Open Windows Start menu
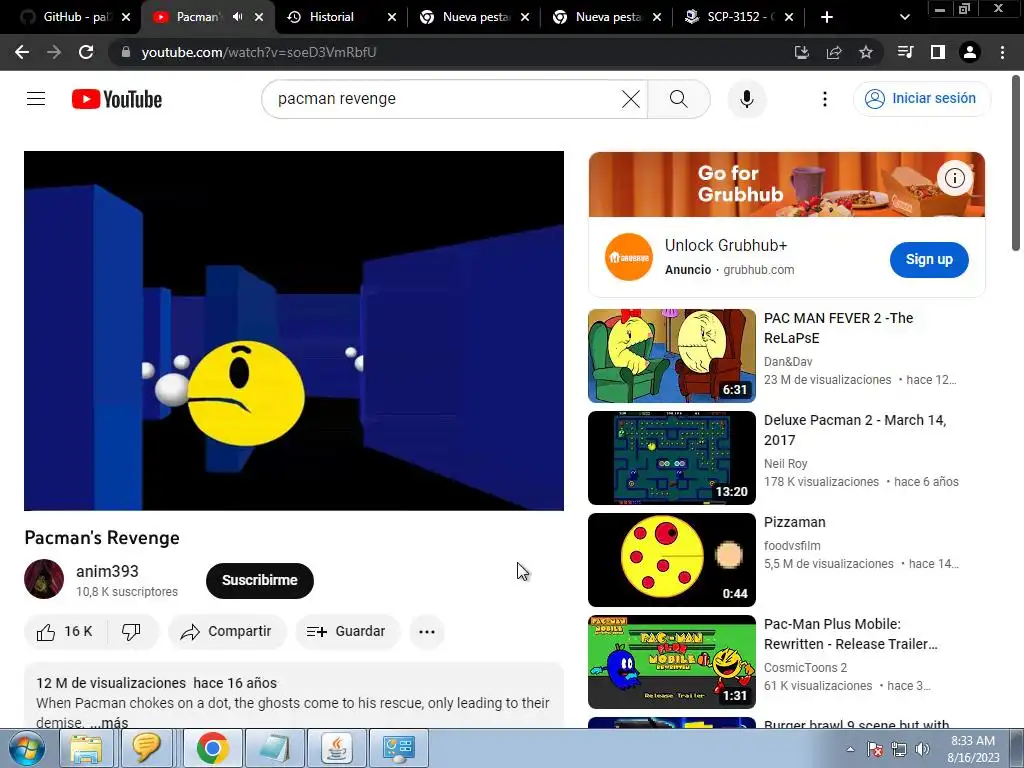Image resolution: width=1024 pixels, height=768 pixels. point(26,748)
